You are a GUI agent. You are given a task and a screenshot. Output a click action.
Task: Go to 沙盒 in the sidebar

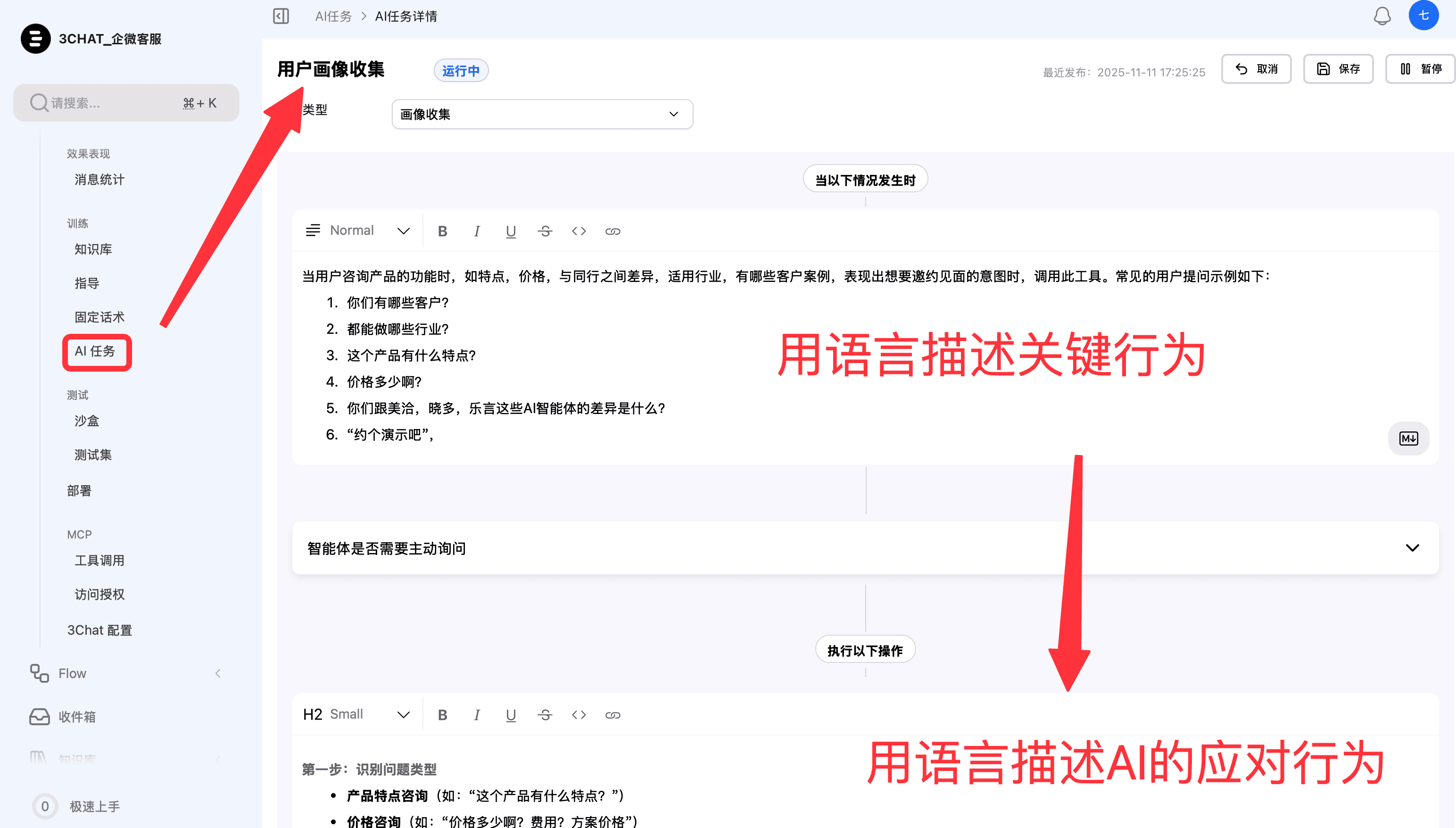87,421
